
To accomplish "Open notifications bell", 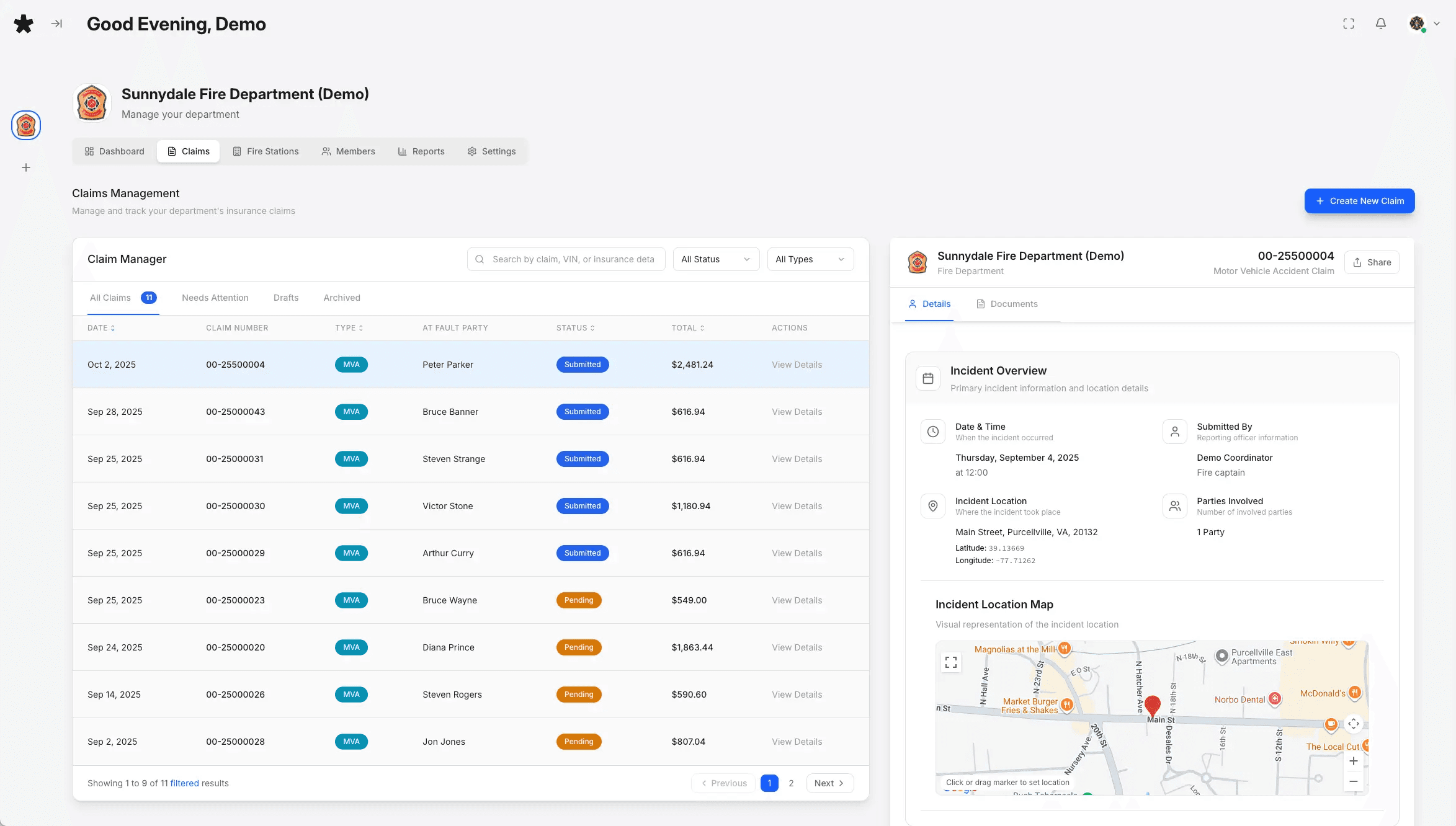I will coord(1381,24).
